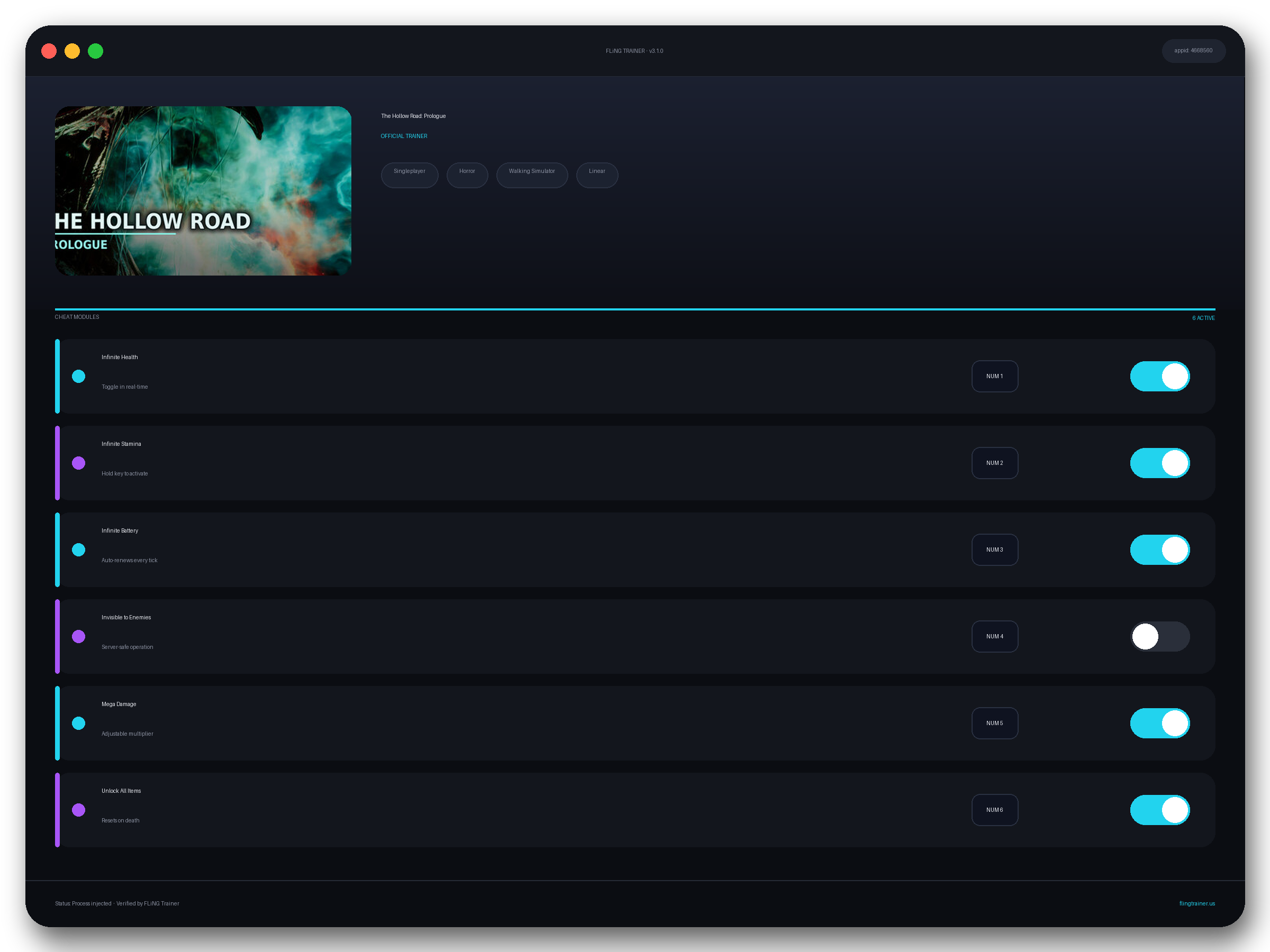This screenshot has height=952, width=1270.
Task: Open the Hollow Road cover thumbnail
Action: 203,190
